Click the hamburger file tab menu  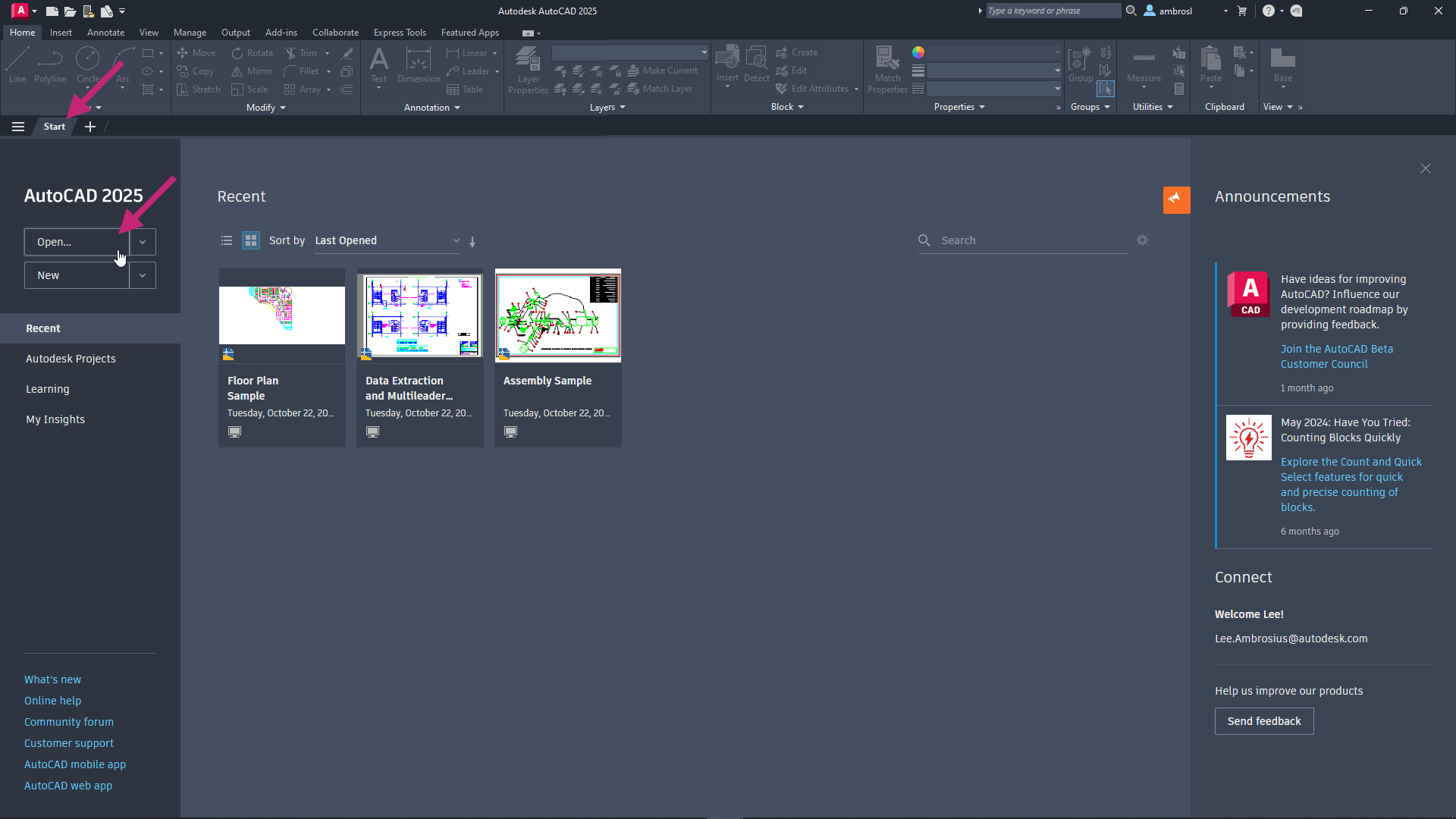coord(18,127)
